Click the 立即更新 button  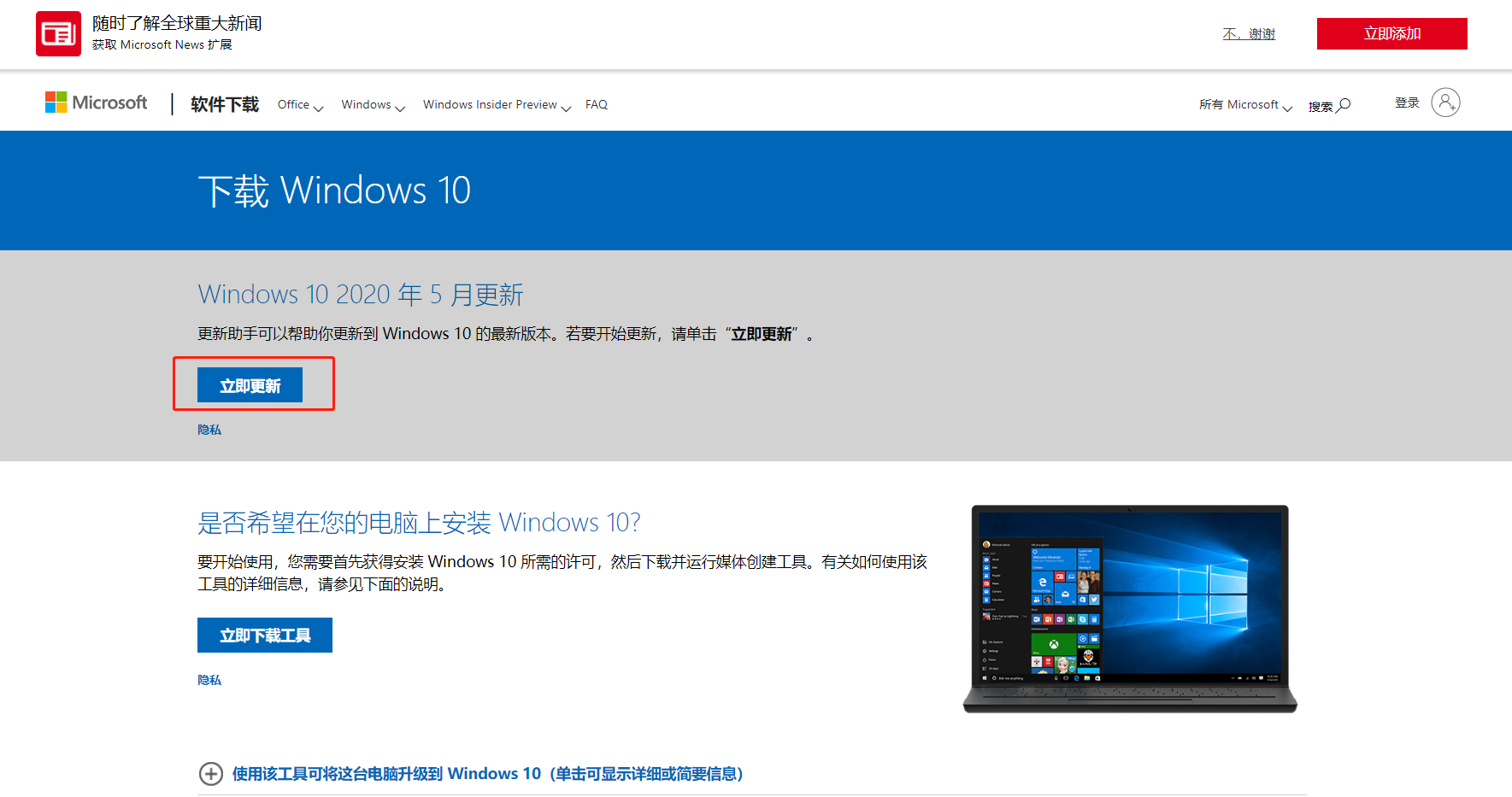pos(250,385)
